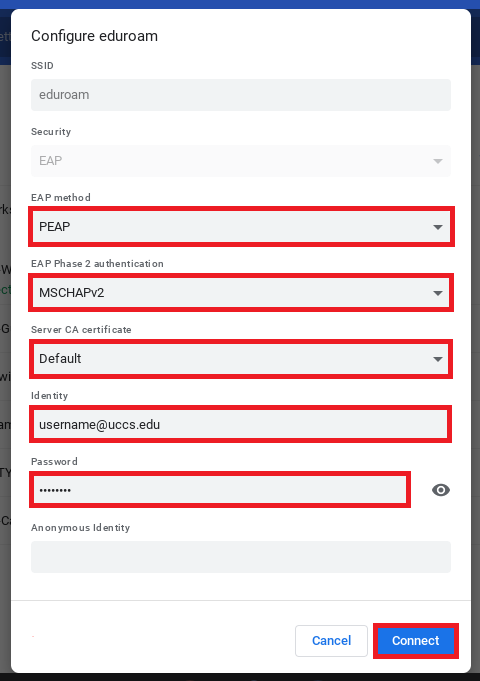
Task: Click the Cancel button
Action: pyautogui.click(x=331, y=641)
